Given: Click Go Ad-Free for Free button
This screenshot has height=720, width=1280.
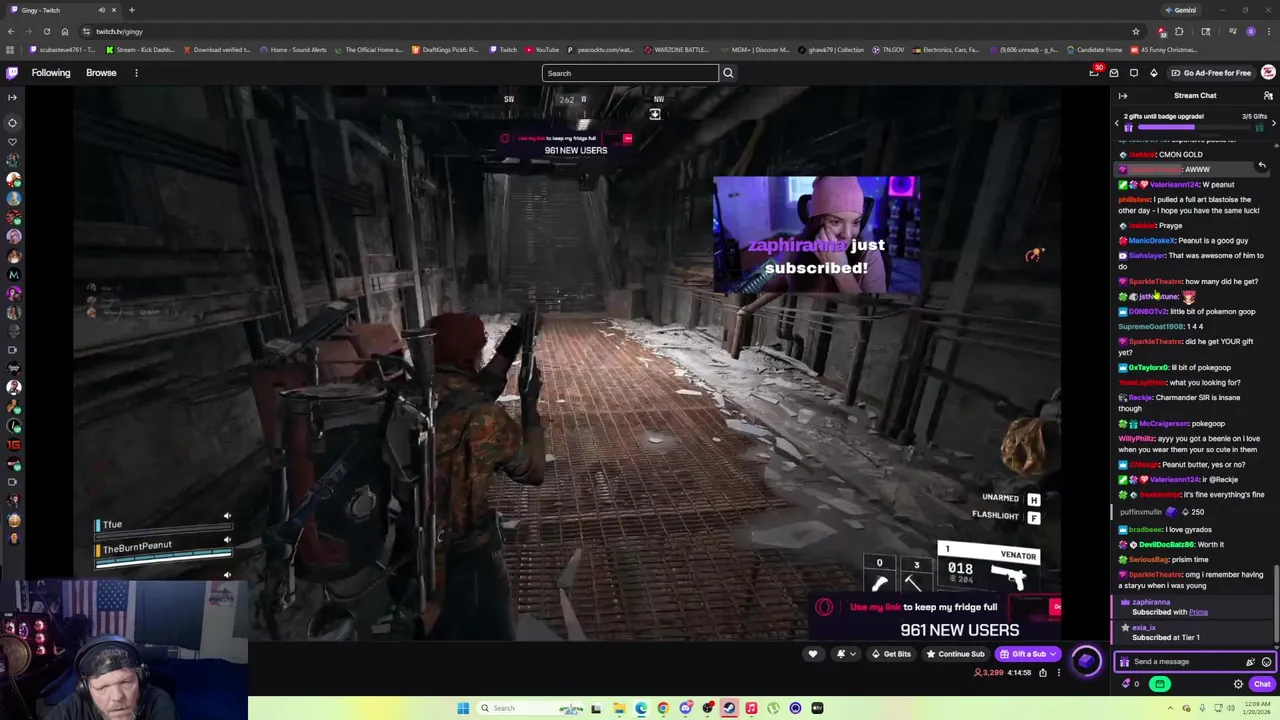Looking at the screenshot, I should [1210, 73].
